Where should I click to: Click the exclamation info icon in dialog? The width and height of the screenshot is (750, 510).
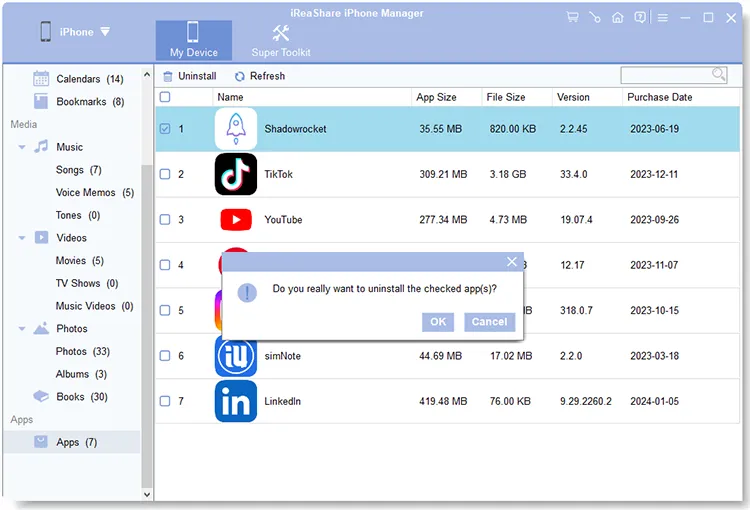247,293
